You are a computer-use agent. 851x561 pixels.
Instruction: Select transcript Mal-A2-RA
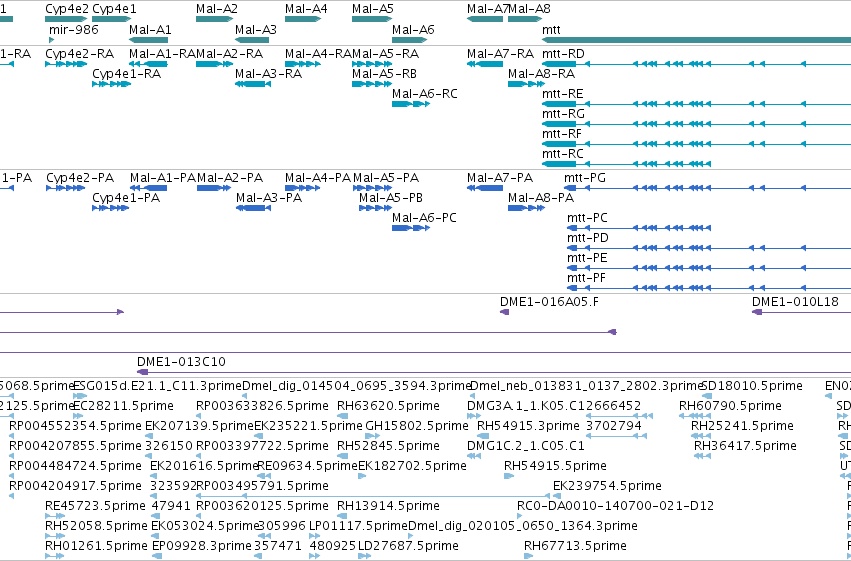[214, 64]
